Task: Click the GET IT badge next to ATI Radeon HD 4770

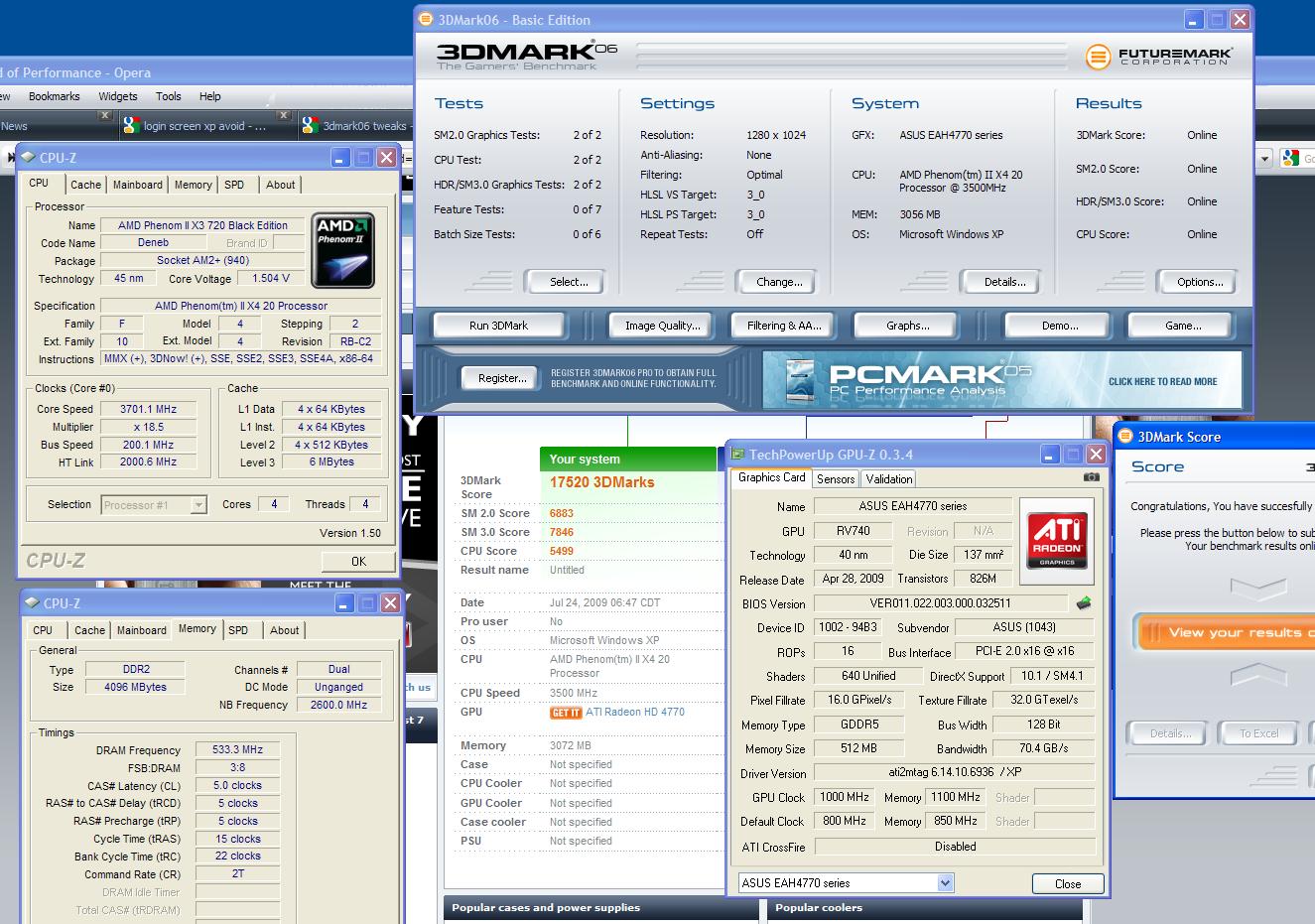Action: tap(566, 713)
